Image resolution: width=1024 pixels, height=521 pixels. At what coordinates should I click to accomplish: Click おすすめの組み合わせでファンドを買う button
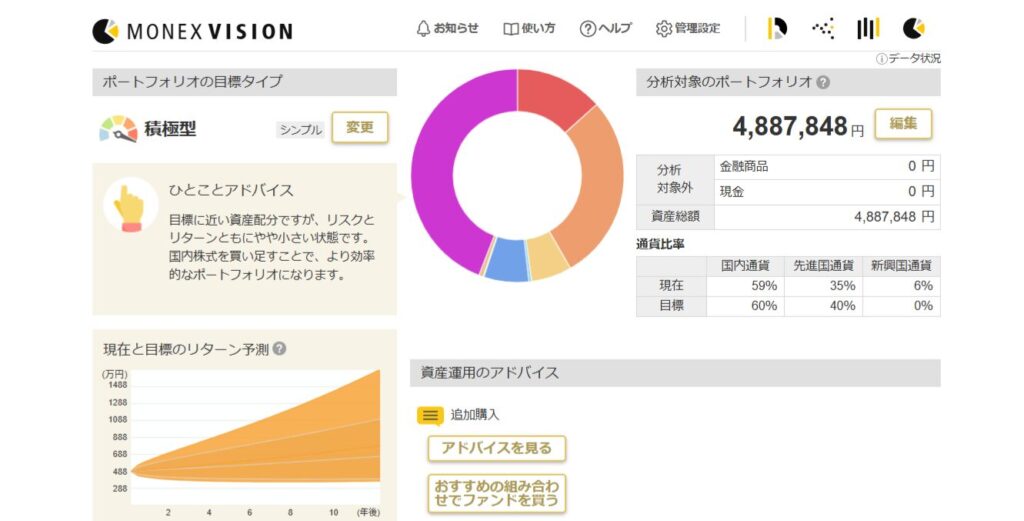(496, 493)
